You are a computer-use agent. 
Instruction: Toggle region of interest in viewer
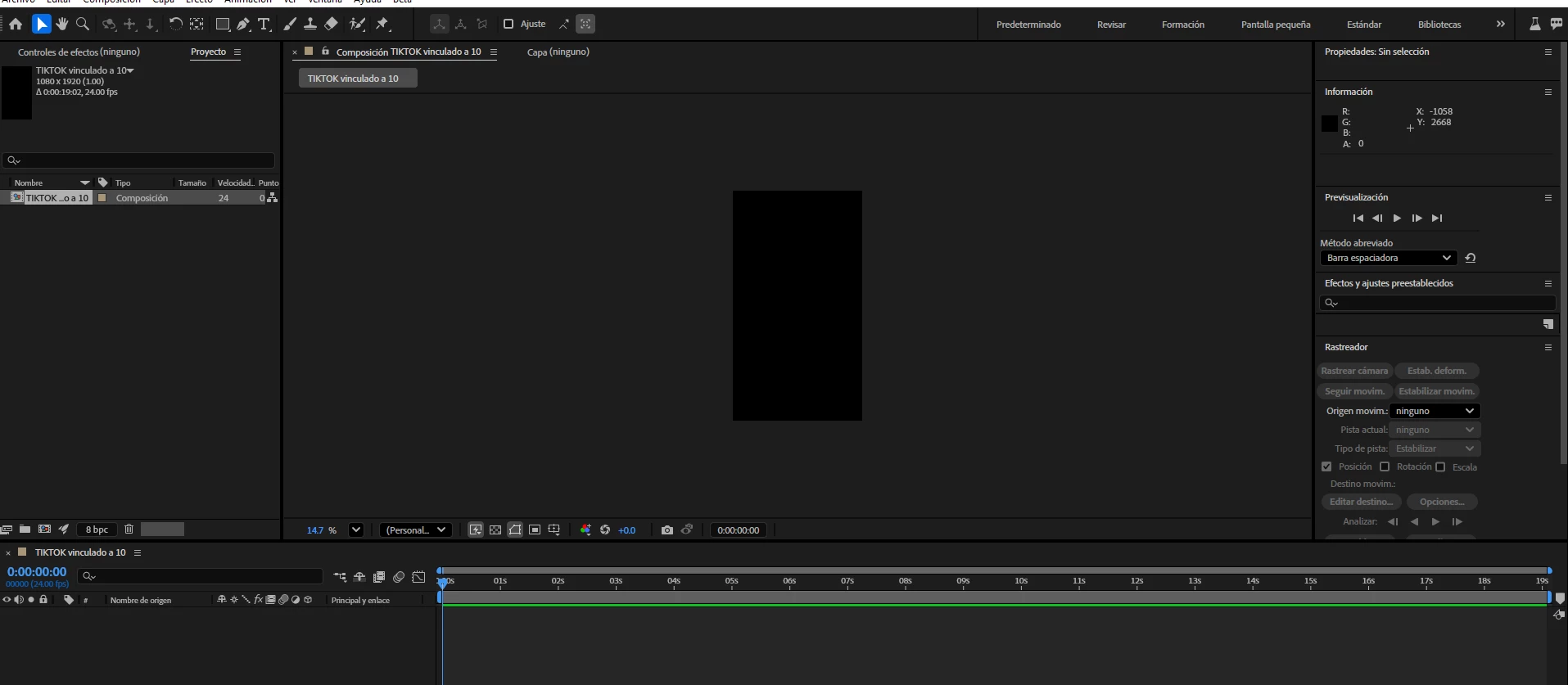click(x=535, y=530)
